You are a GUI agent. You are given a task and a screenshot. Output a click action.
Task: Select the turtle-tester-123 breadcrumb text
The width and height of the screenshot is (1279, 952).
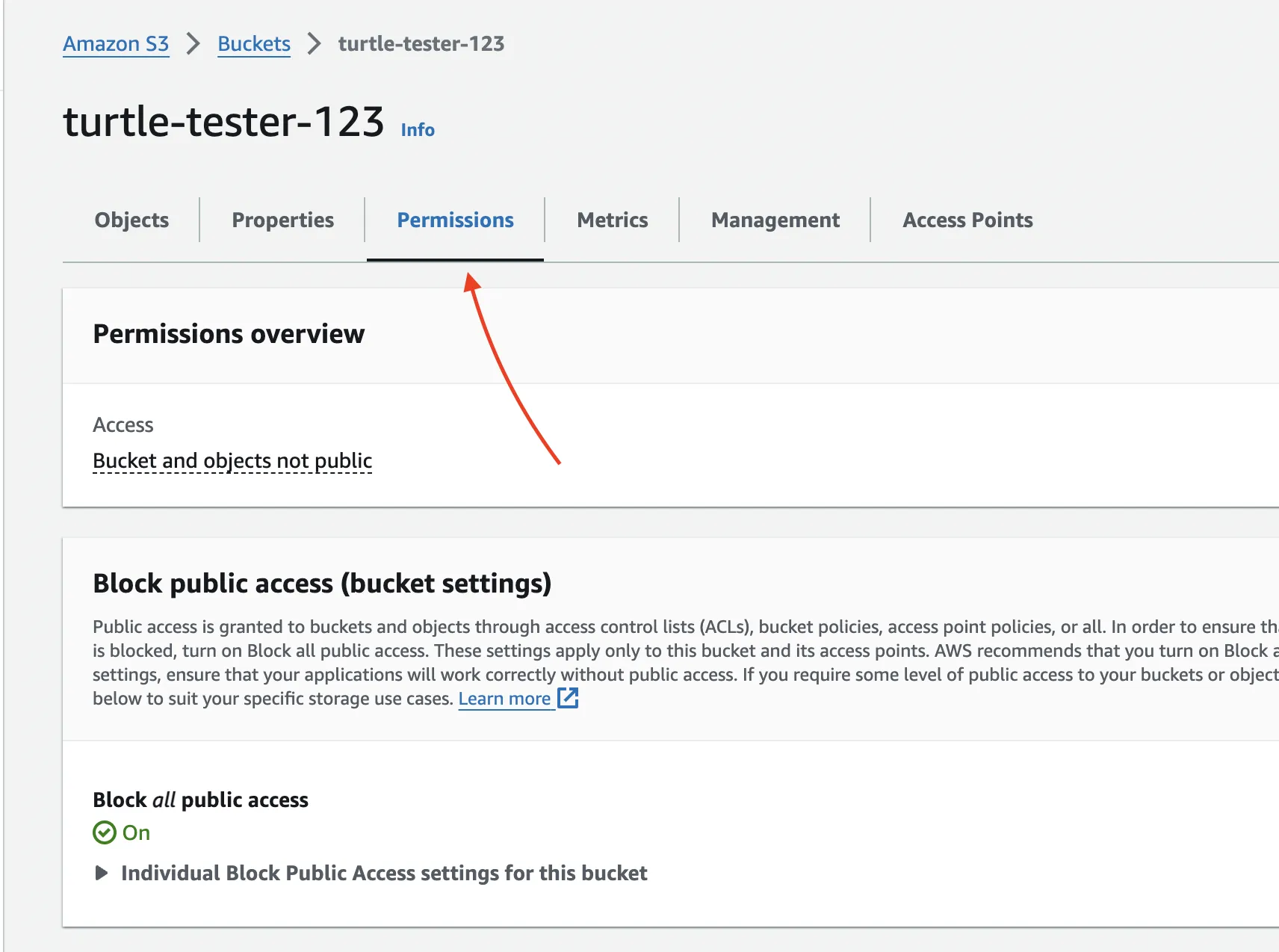(421, 44)
